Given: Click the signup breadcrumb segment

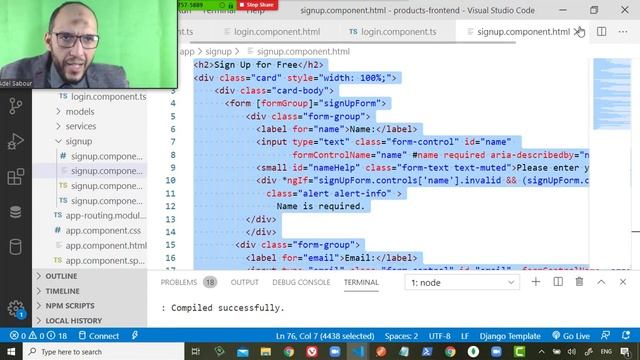Looking at the screenshot, I should coord(218,51).
